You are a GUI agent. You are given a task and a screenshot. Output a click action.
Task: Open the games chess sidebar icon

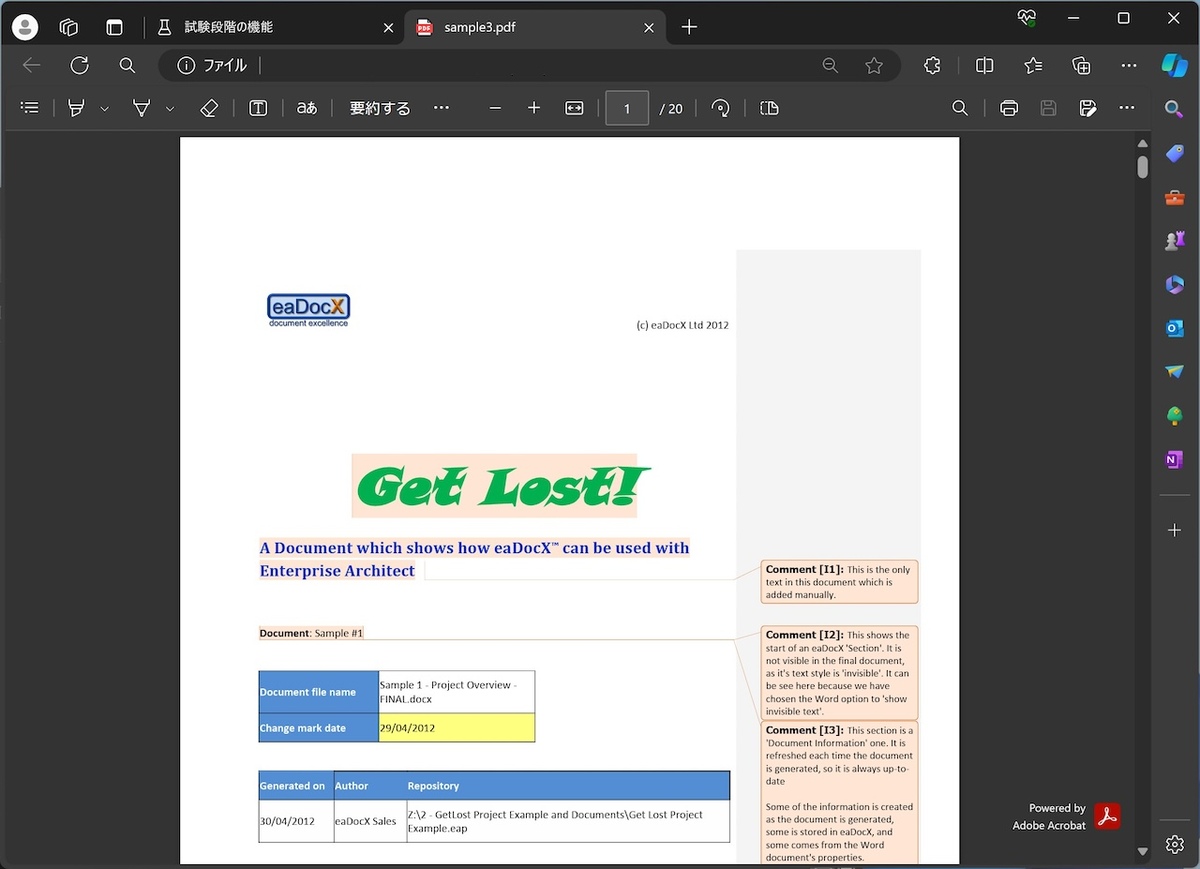pos(1174,241)
